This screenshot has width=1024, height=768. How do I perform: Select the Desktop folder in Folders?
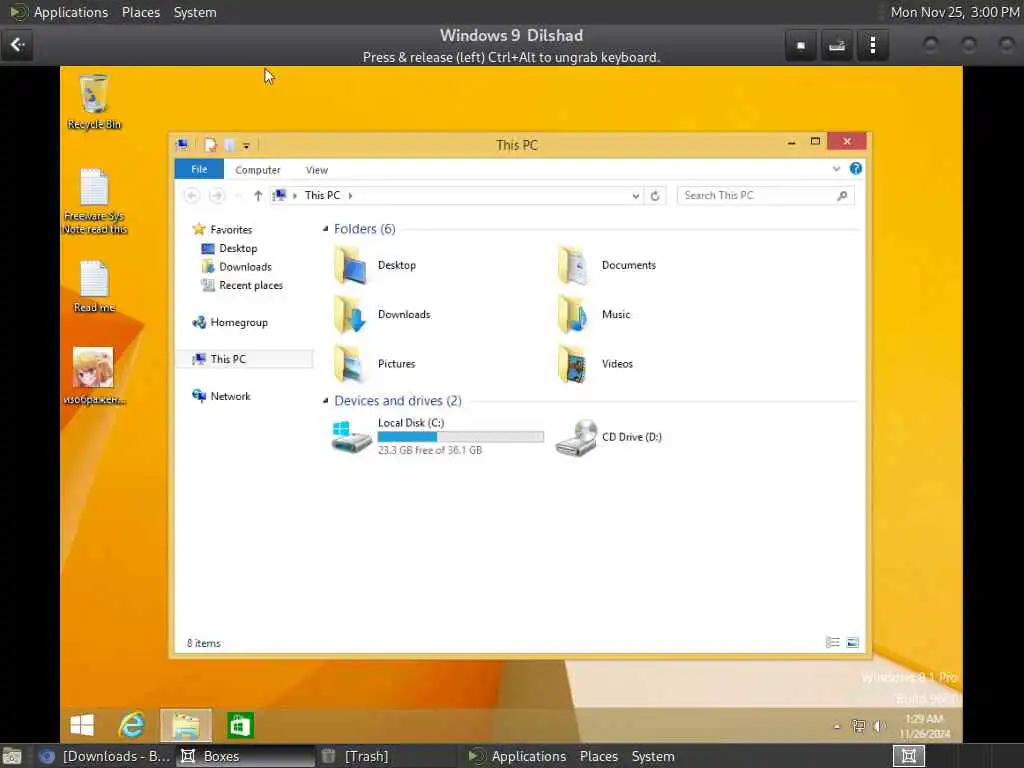coord(374,265)
